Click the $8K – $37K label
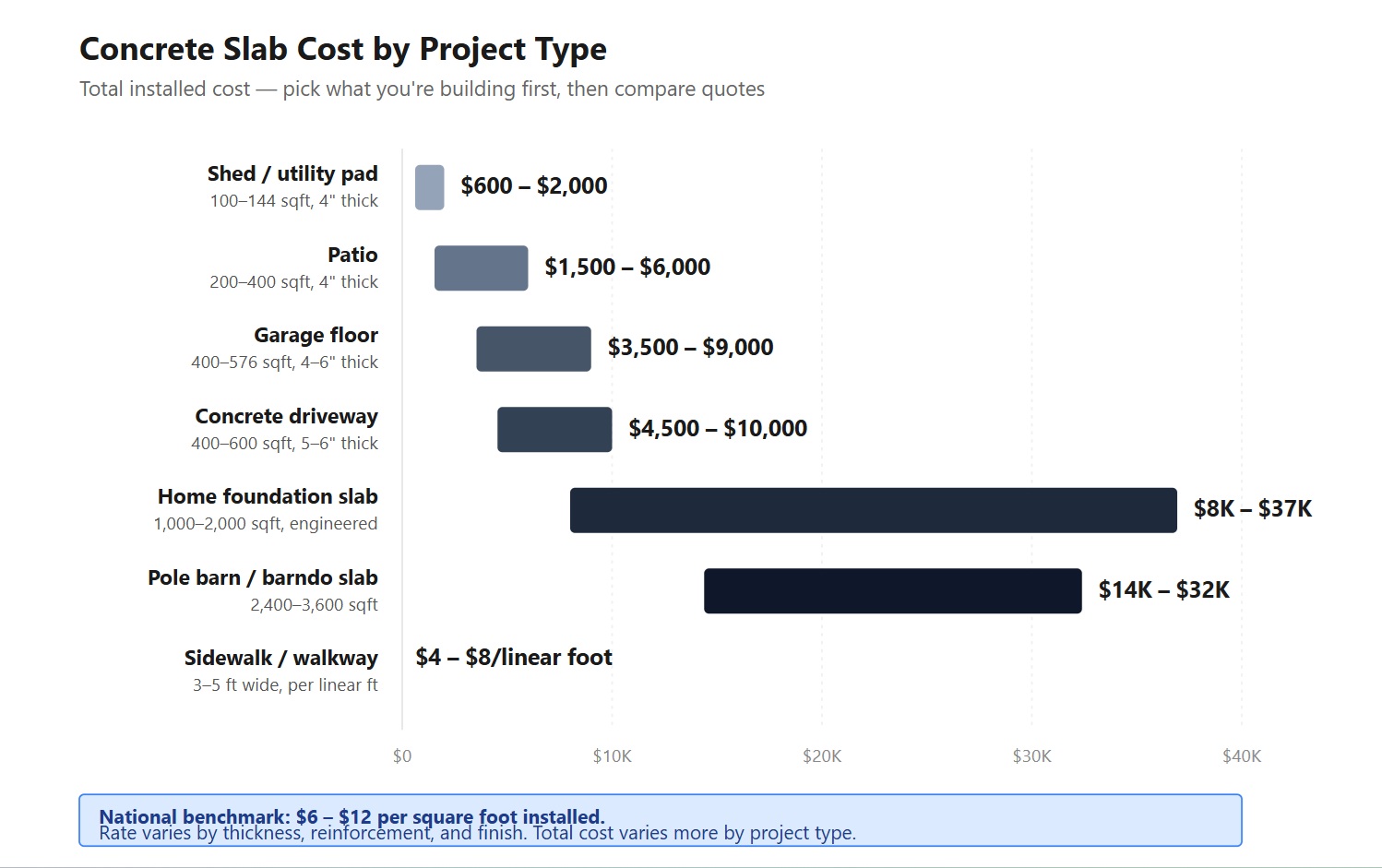 pos(1251,508)
